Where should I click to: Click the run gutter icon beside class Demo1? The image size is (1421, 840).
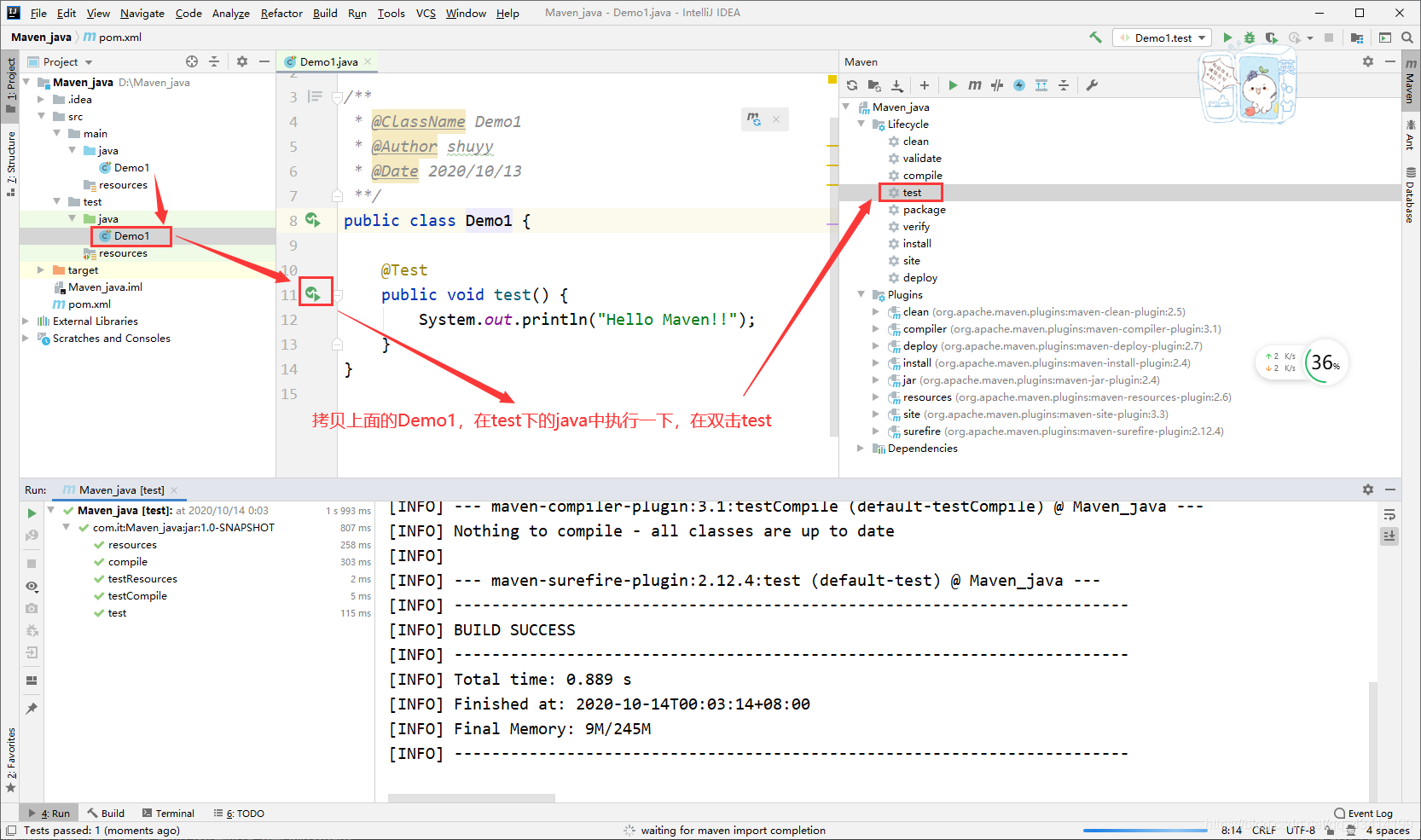coord(314,220)
